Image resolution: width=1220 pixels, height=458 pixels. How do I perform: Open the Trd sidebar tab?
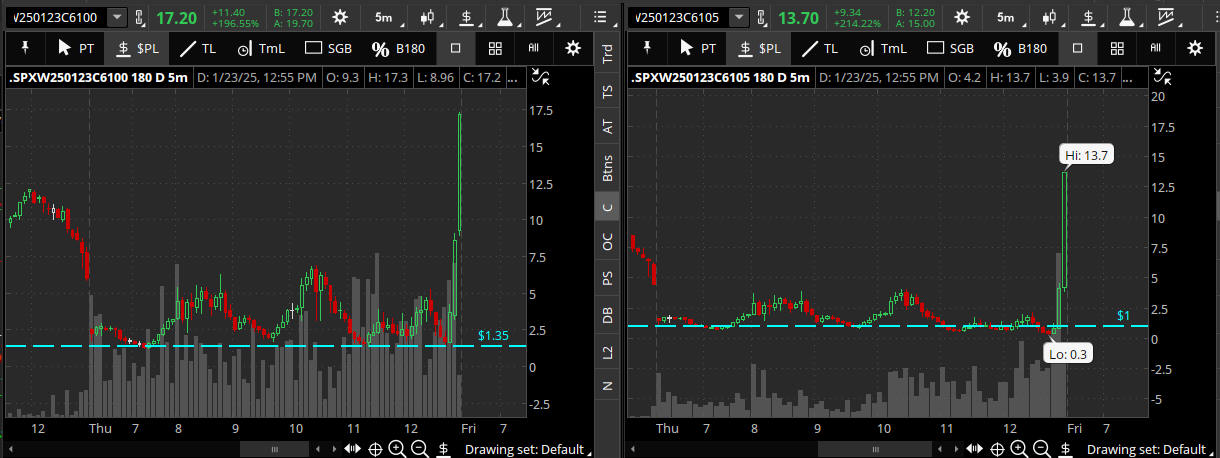(607, 55)
